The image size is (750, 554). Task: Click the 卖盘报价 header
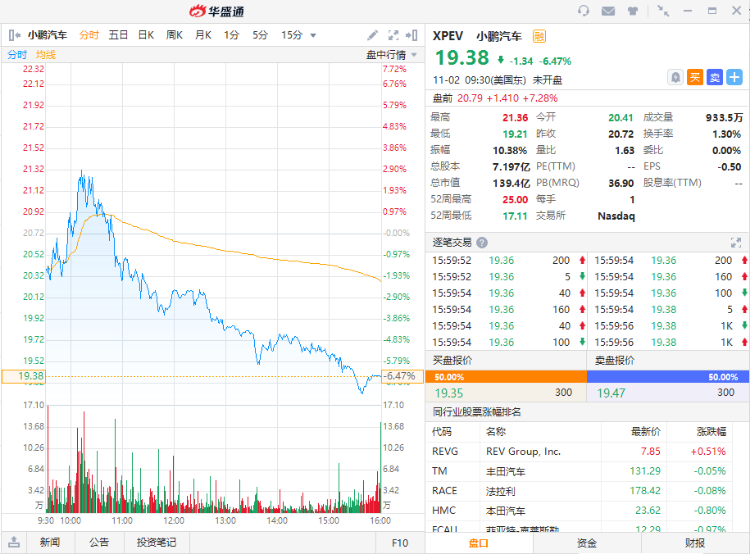(615, 360)
